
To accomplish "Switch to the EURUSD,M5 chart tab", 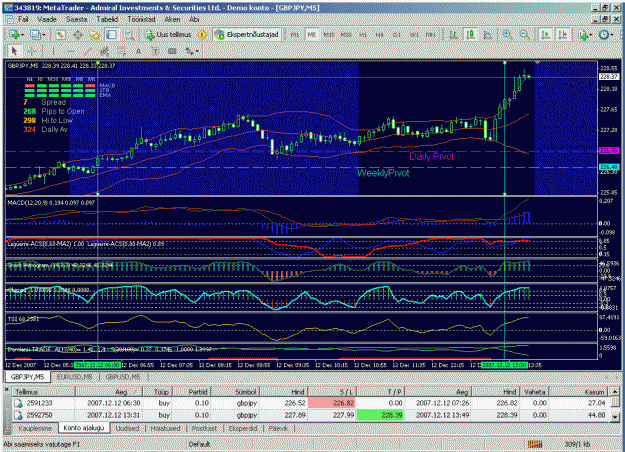I will click(x=74, y=377).
